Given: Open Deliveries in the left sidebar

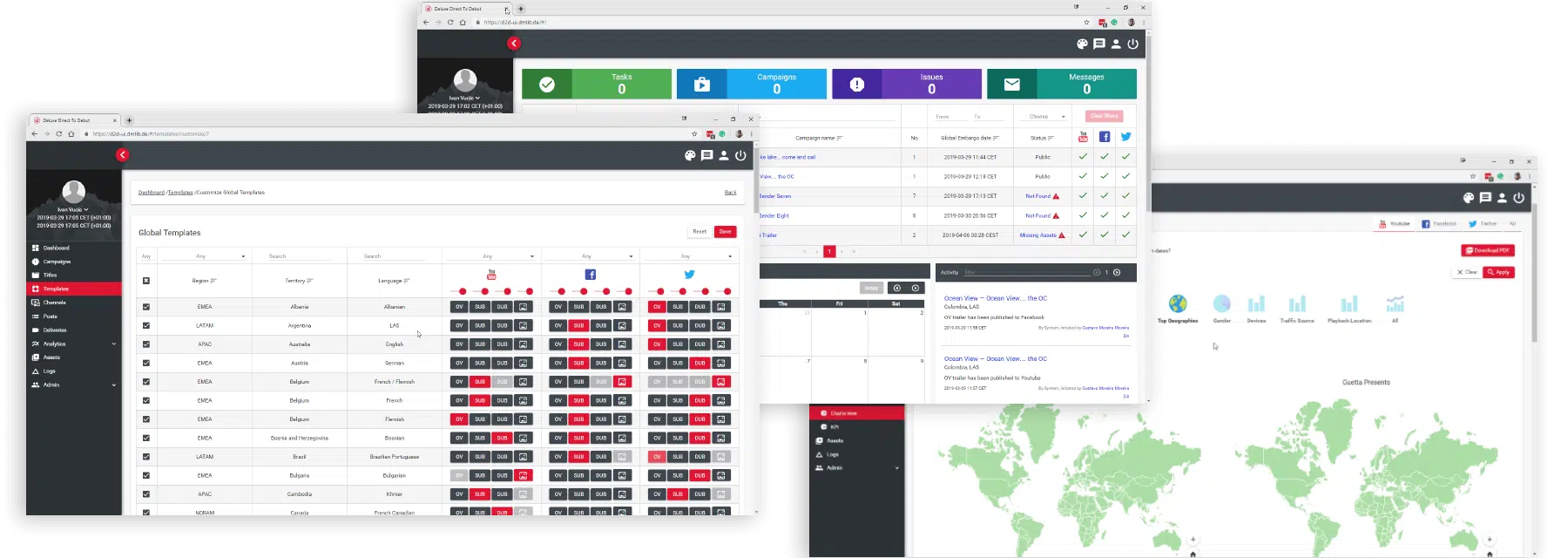Looking at the screenshot, I should pyautogui.click(x=55, y=330).
